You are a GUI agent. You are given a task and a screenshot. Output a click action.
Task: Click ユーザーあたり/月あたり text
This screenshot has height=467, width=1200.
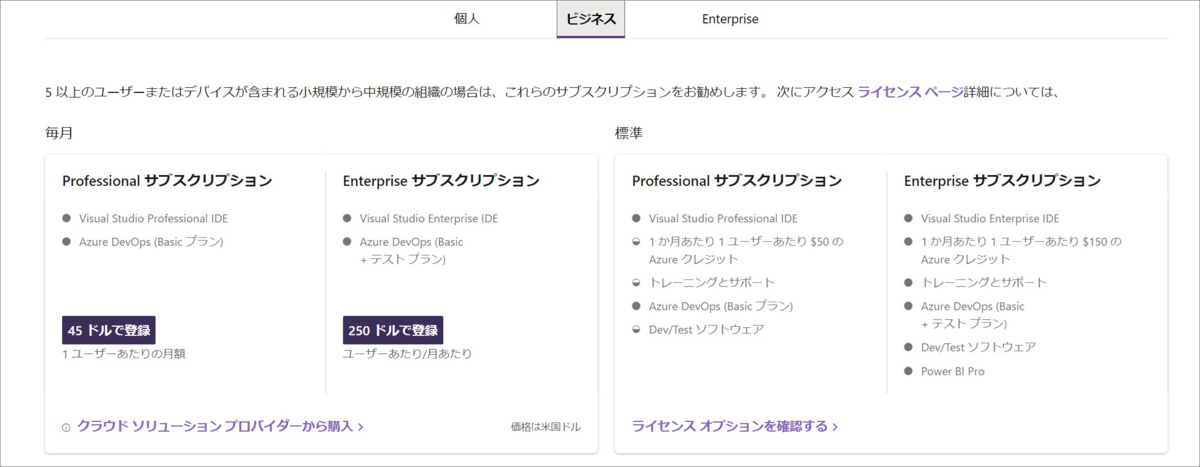point(408,354)
